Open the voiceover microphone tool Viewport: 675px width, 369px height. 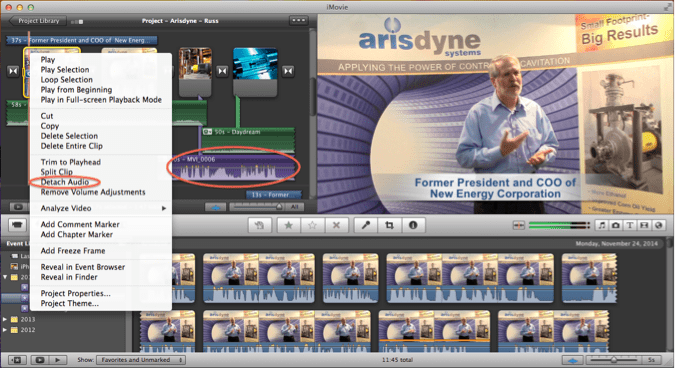click(365, 225)
